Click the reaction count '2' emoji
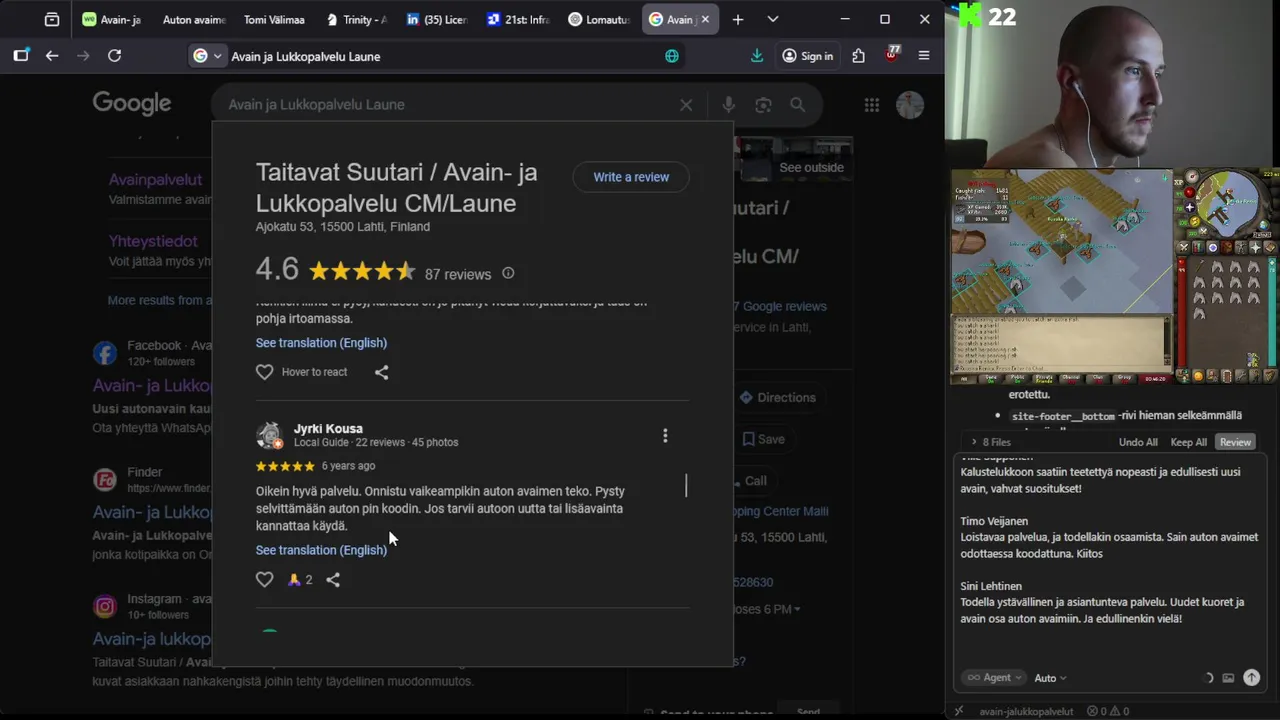 pyautogui.click(x=300, y=580)
